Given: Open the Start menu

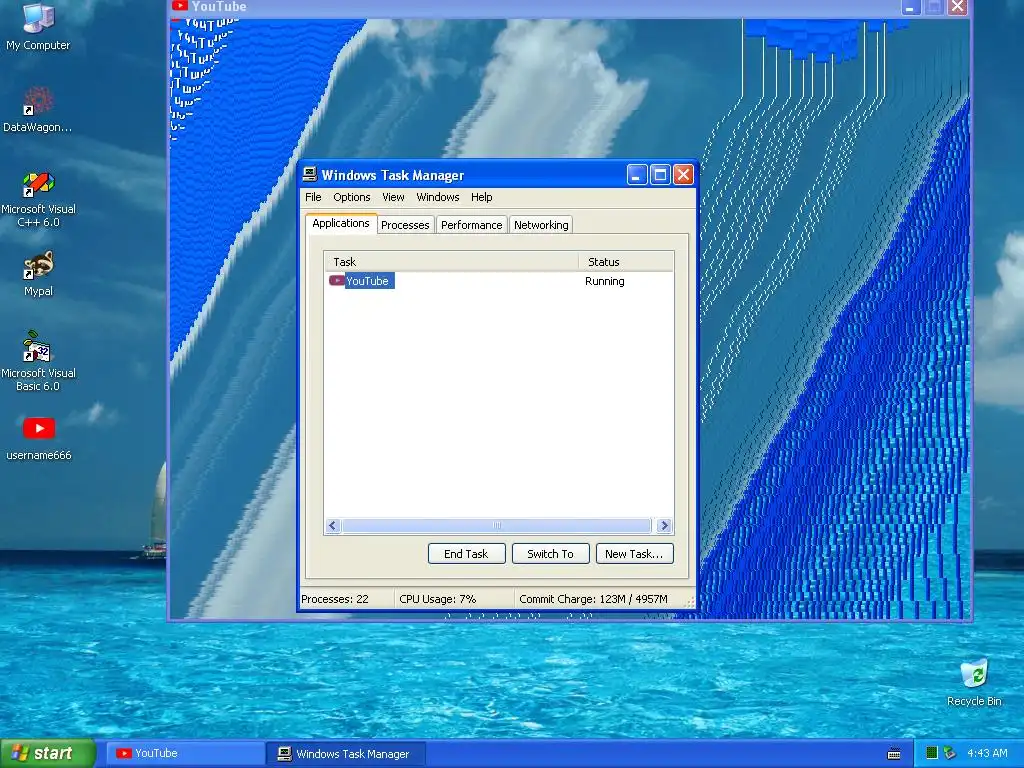Looking at the screenshot, I should click(48, 754).
